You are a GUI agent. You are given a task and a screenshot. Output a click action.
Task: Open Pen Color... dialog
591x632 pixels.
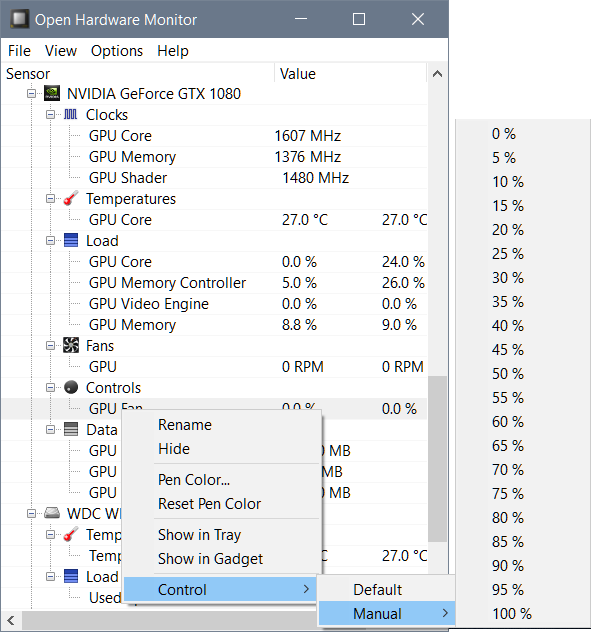222,480
